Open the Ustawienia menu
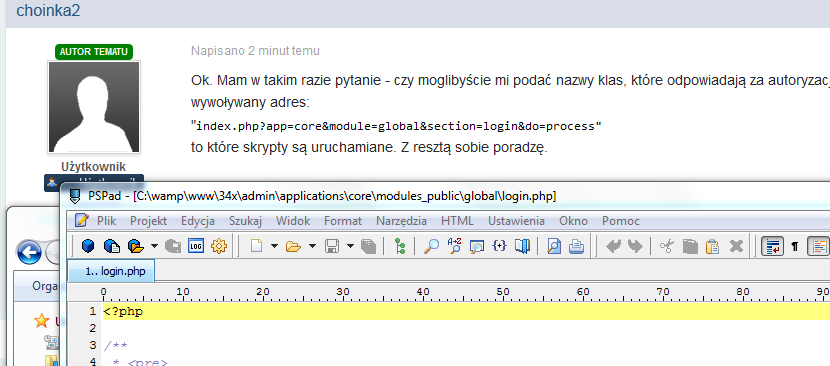The image size is (830, 366). point(516,221)
